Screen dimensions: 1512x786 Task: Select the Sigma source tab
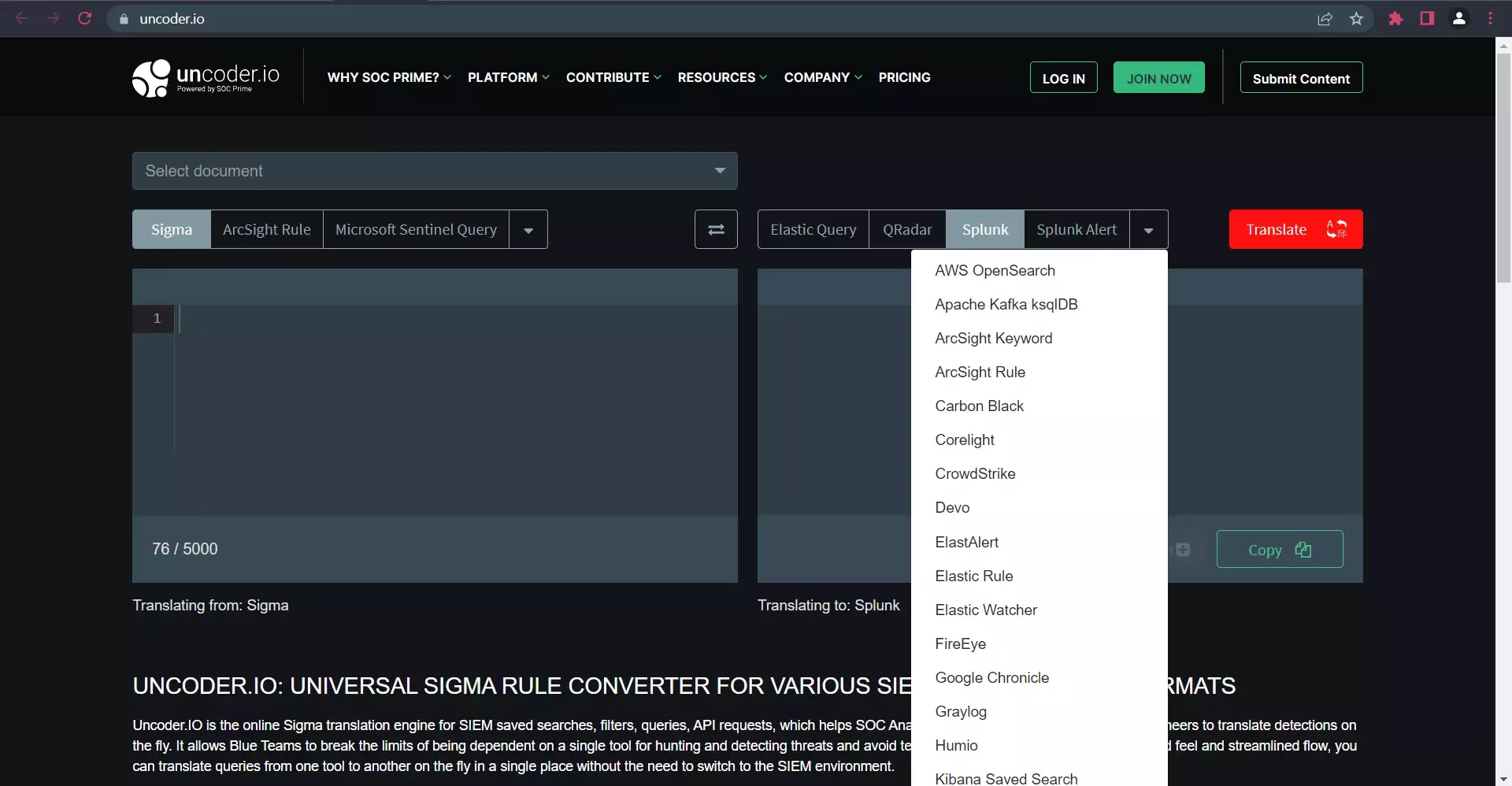[x=172, y=229]
